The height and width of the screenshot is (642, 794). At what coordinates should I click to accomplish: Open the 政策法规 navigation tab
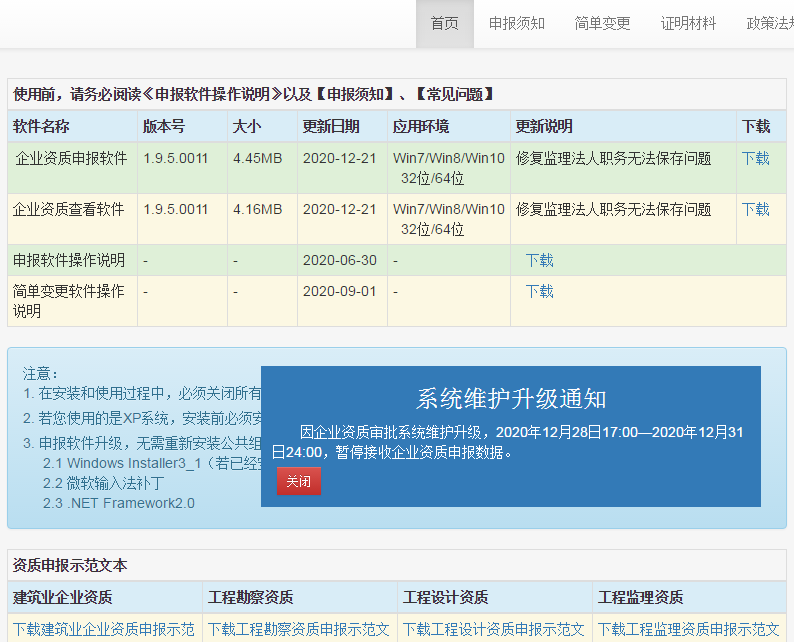(x=770, y=24)
